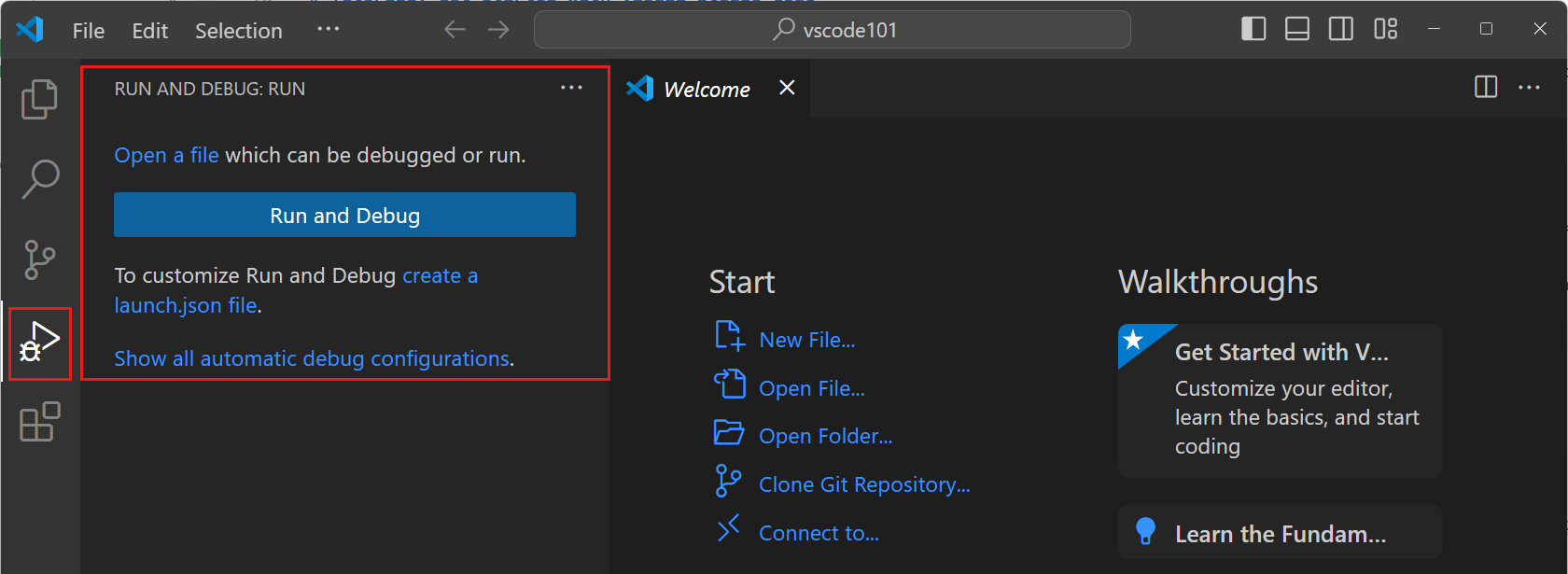Open editor More Actions ellipsis menu

coord(1529,88)
